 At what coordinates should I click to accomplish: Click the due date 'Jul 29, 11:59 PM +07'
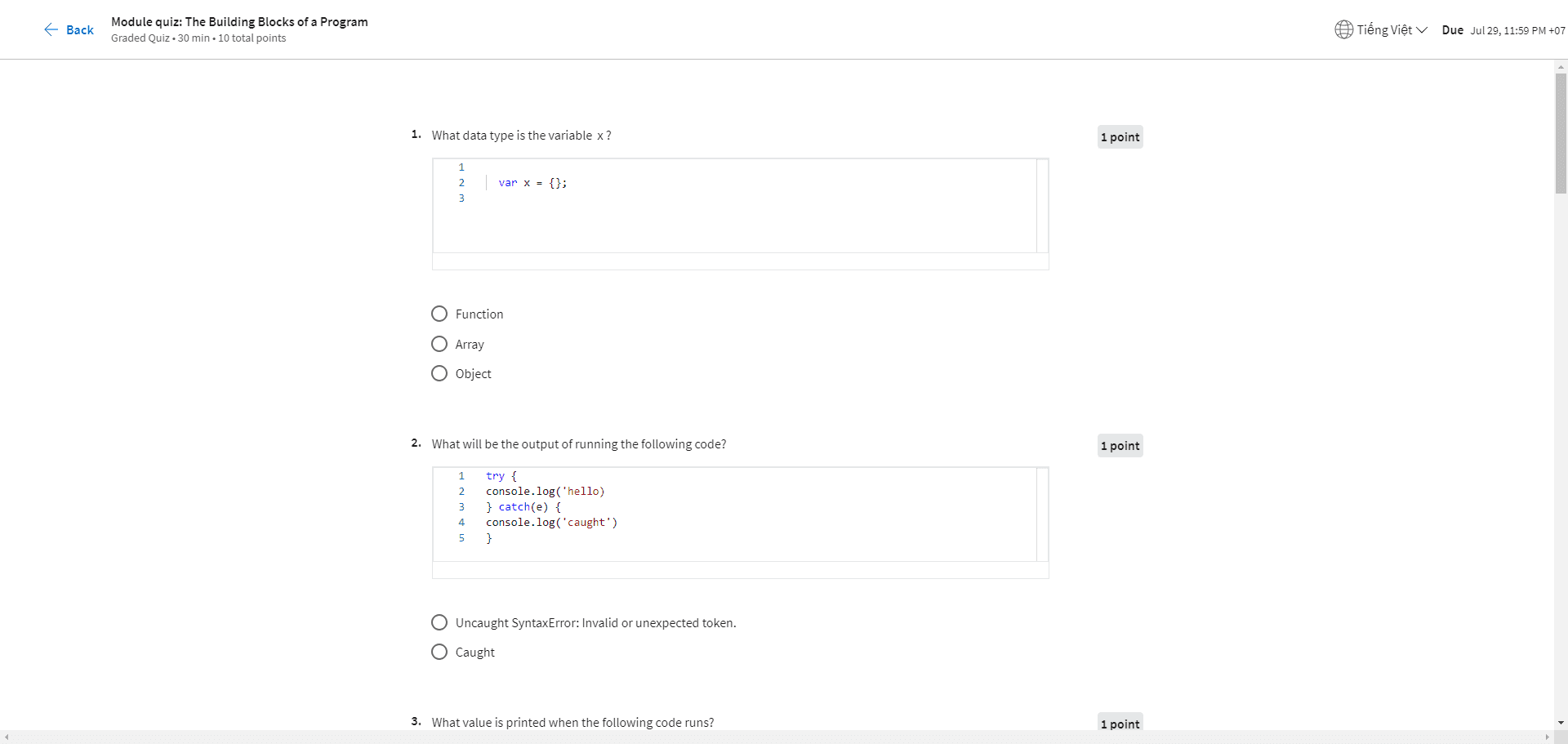point(1517,31)
